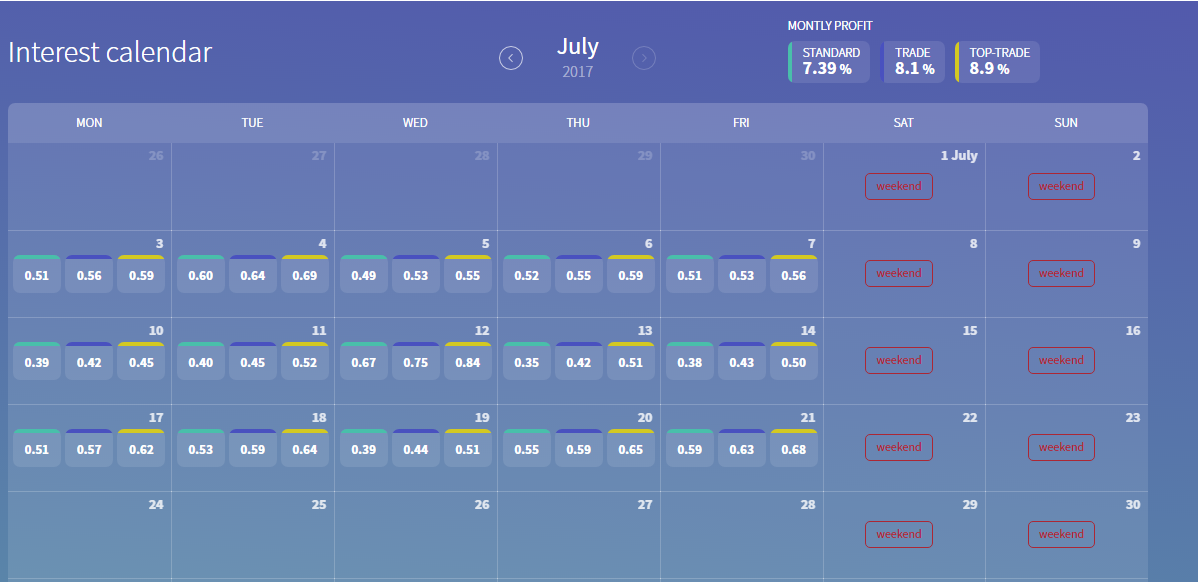Click the empty July 24 day cell
This screenshot has width=1198, height=582.
click(x=89, y=540)
